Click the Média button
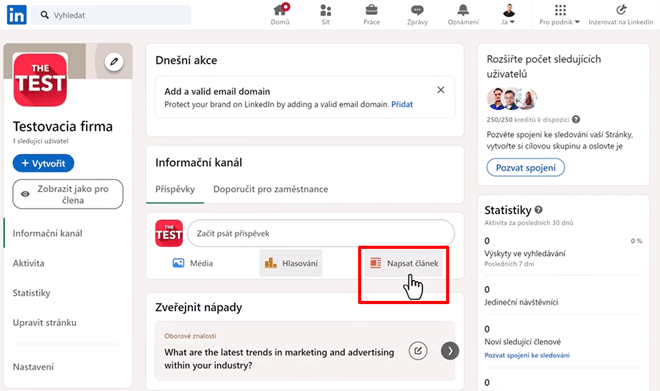The width and height of the screenshot is (660, 391). coord(193,263)
